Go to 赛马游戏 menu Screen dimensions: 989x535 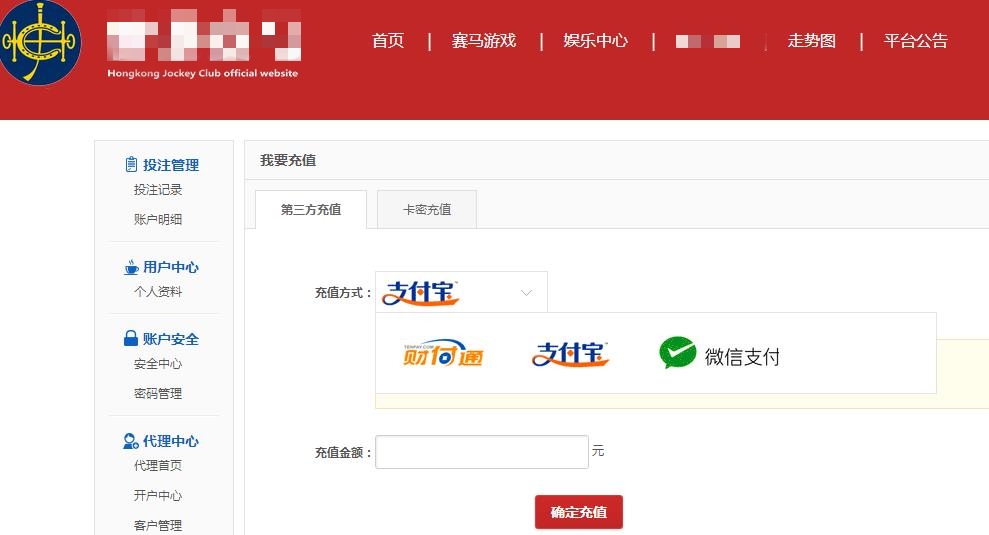tap(484, 41)
